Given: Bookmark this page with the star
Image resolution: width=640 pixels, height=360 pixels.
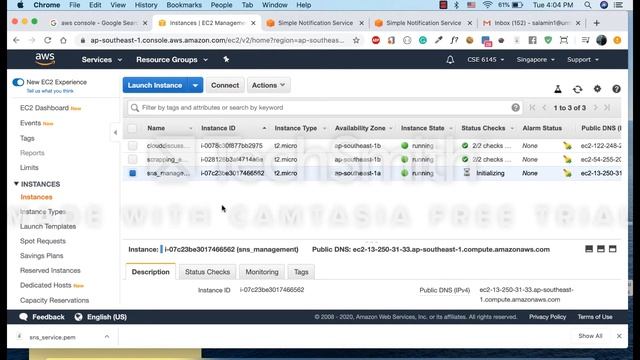Looking at the screenshot, I should (x=356, y=40).
